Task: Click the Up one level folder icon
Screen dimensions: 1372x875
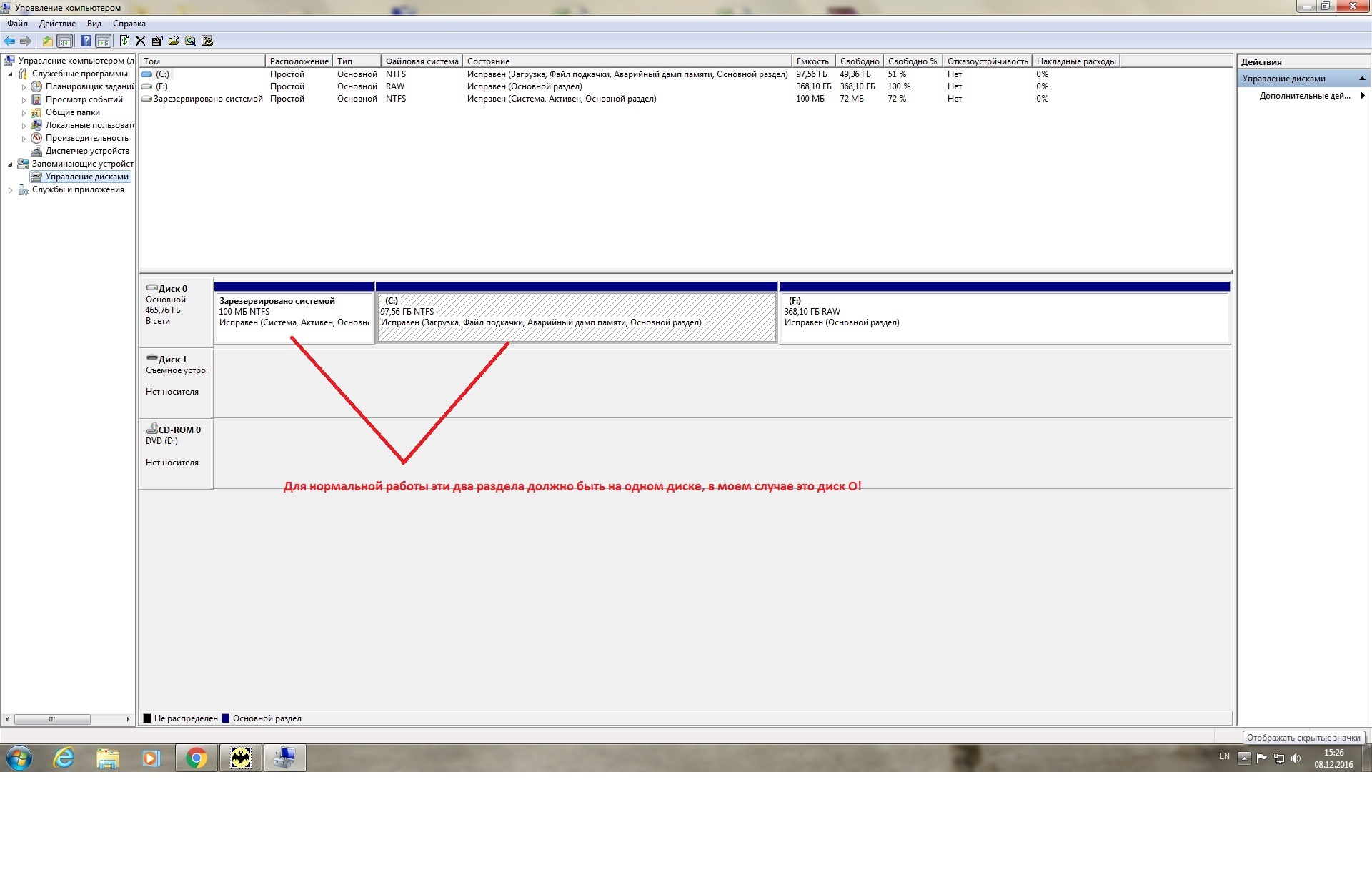Action: pos(47,41)
